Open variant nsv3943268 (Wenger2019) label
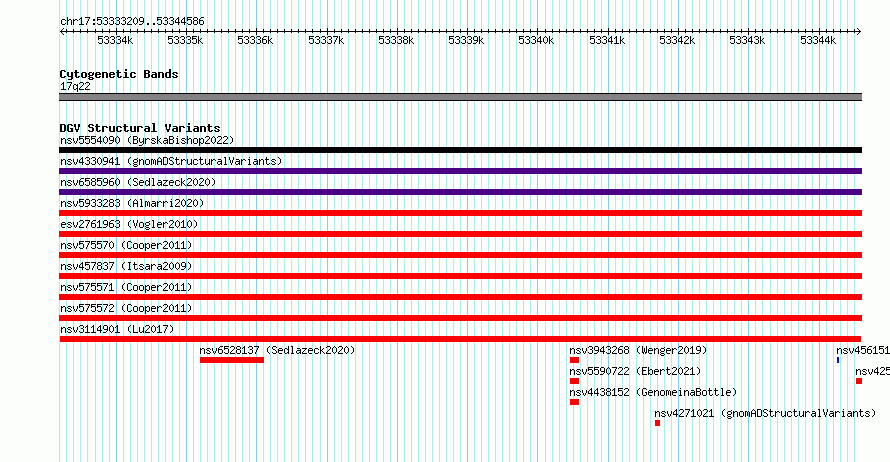Viewport: 890px width, 462px height. 639,350
